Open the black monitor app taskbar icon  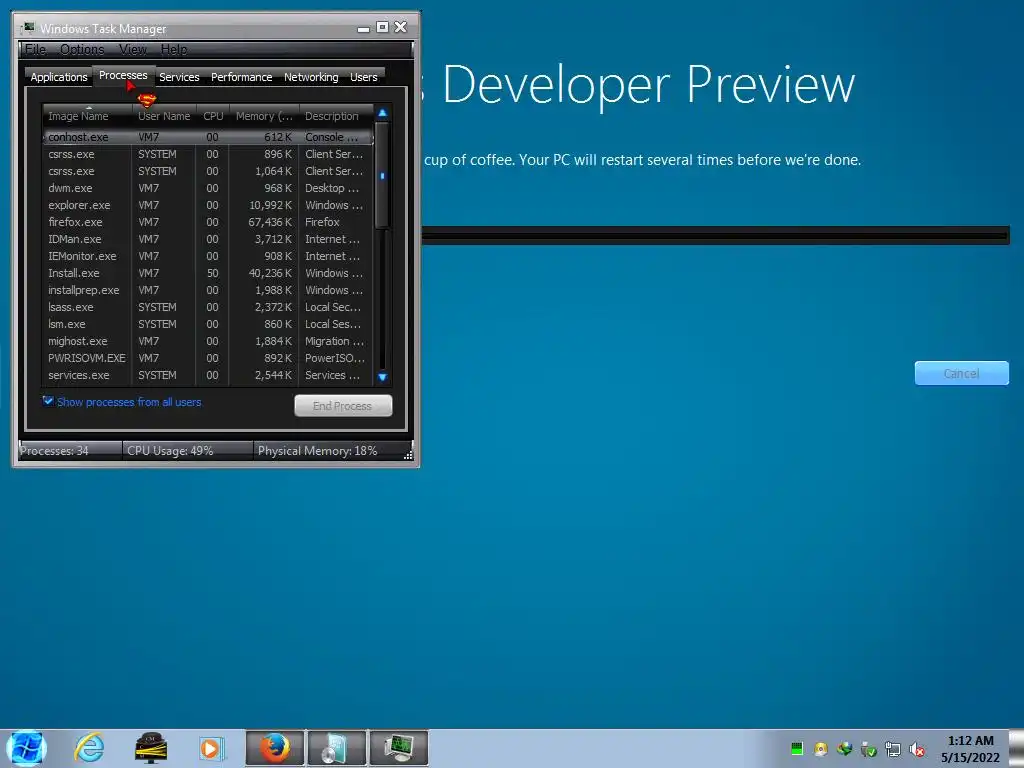point(151,748)
